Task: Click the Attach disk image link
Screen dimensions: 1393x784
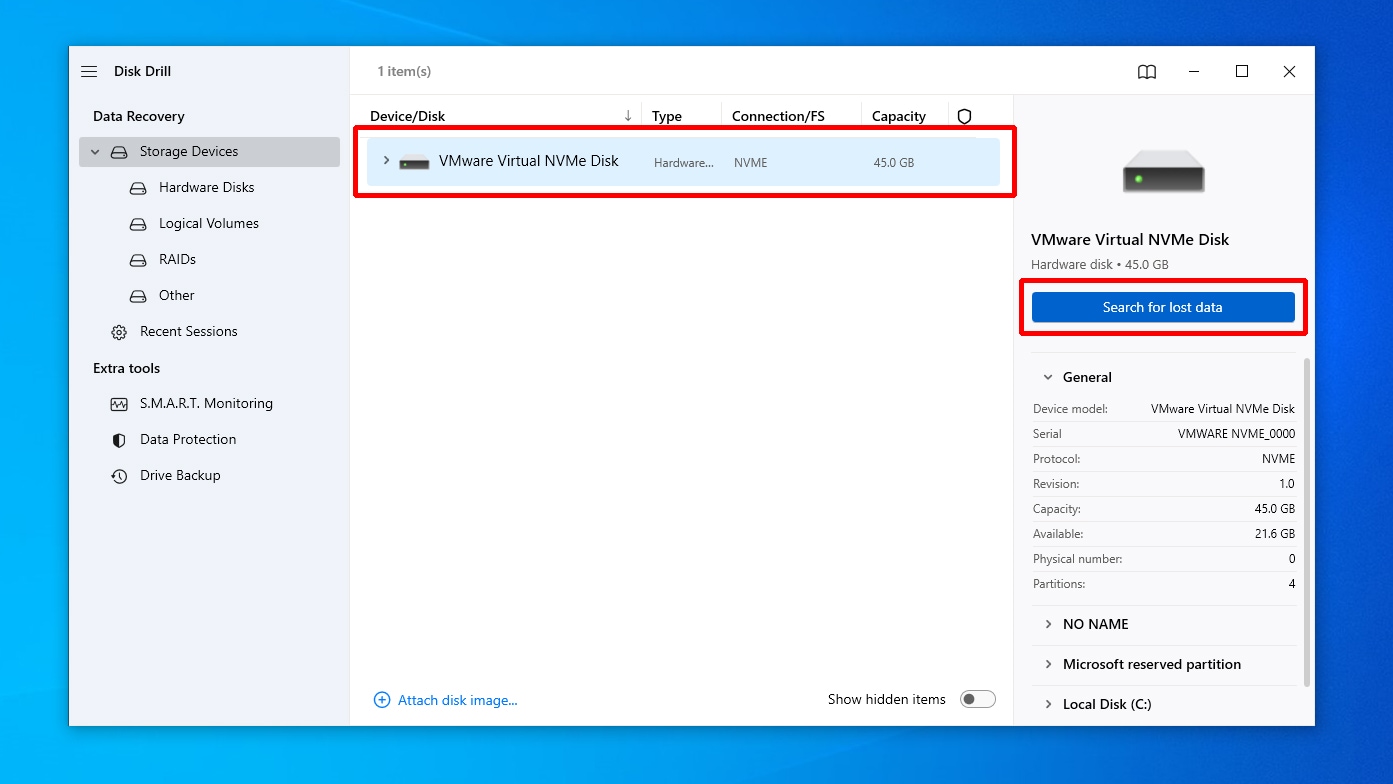Action: point(458,700)
